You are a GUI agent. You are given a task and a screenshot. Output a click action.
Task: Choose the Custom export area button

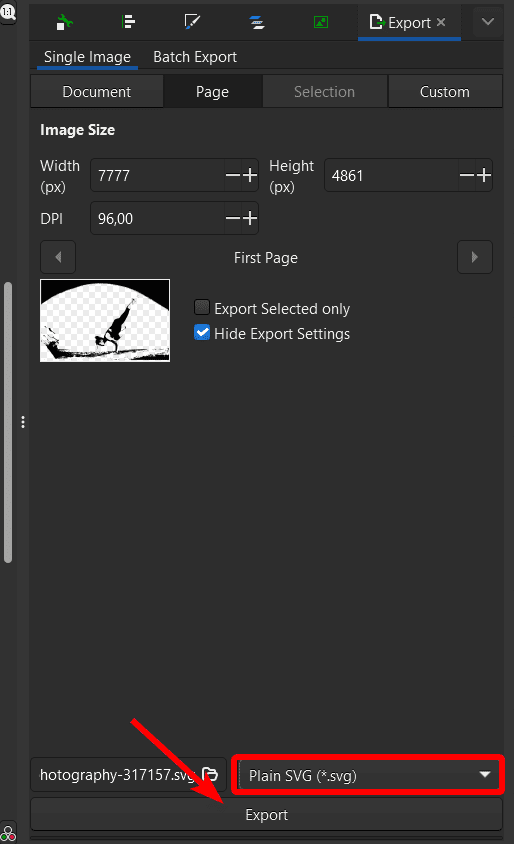pos(445,92)
